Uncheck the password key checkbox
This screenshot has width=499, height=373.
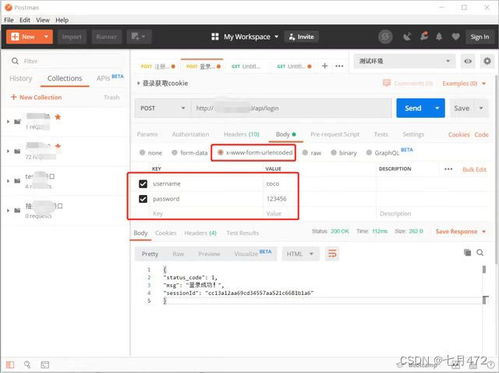tap(143, 199)
